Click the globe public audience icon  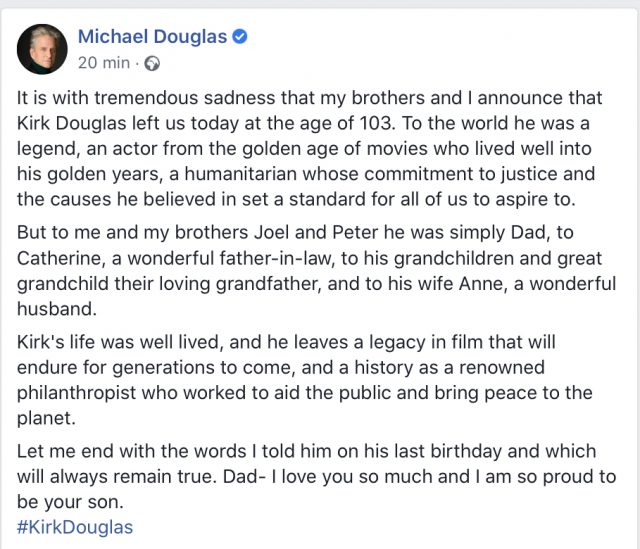pos(152,64)
